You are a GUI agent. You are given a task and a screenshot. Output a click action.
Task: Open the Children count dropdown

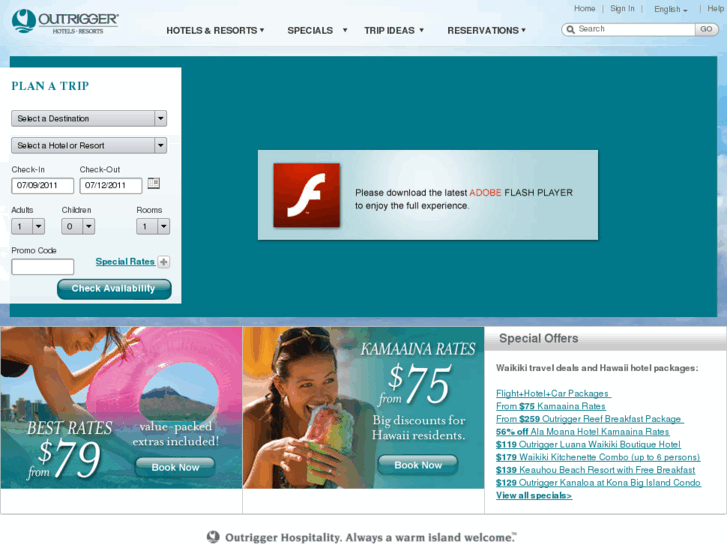pyautogui.click(x=78, y=226)
